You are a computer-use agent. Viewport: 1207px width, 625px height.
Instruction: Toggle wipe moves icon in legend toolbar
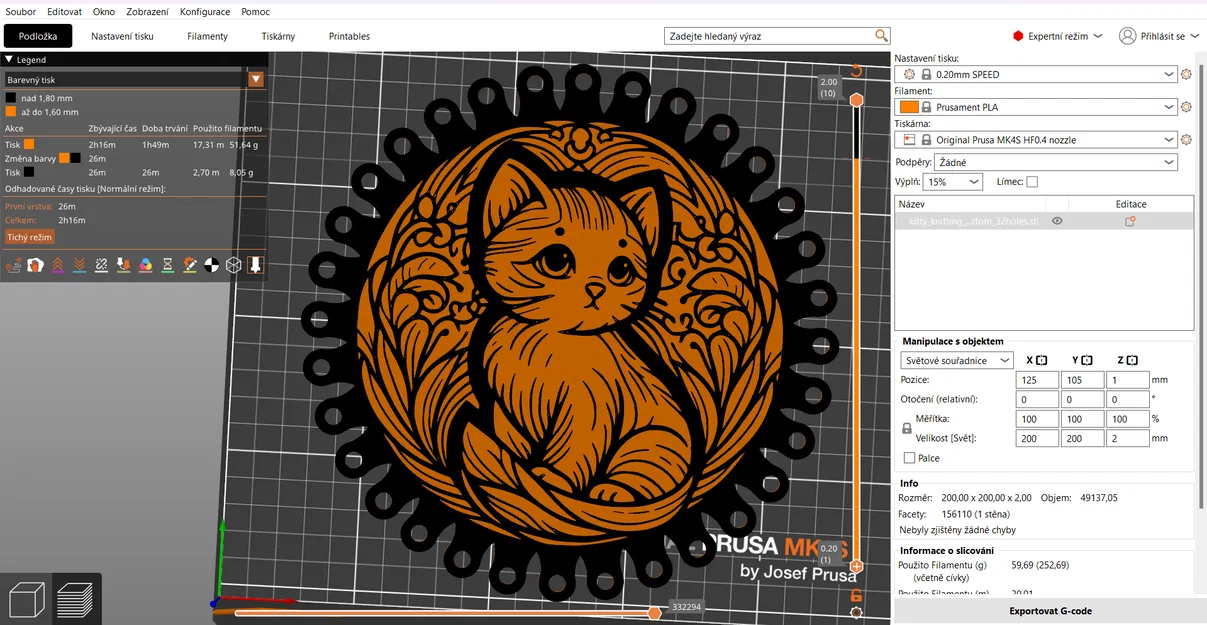pyautogui.click(x=36, y=265)
